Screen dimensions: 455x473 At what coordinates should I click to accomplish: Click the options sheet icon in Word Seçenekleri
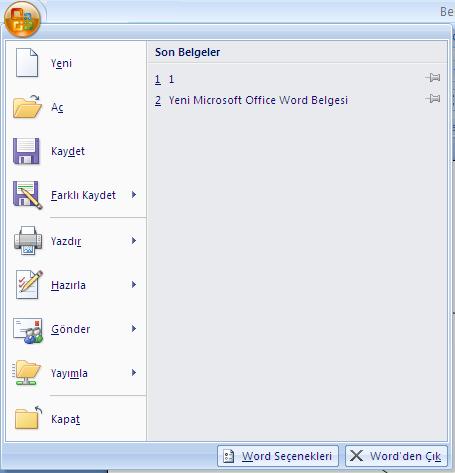229,456
